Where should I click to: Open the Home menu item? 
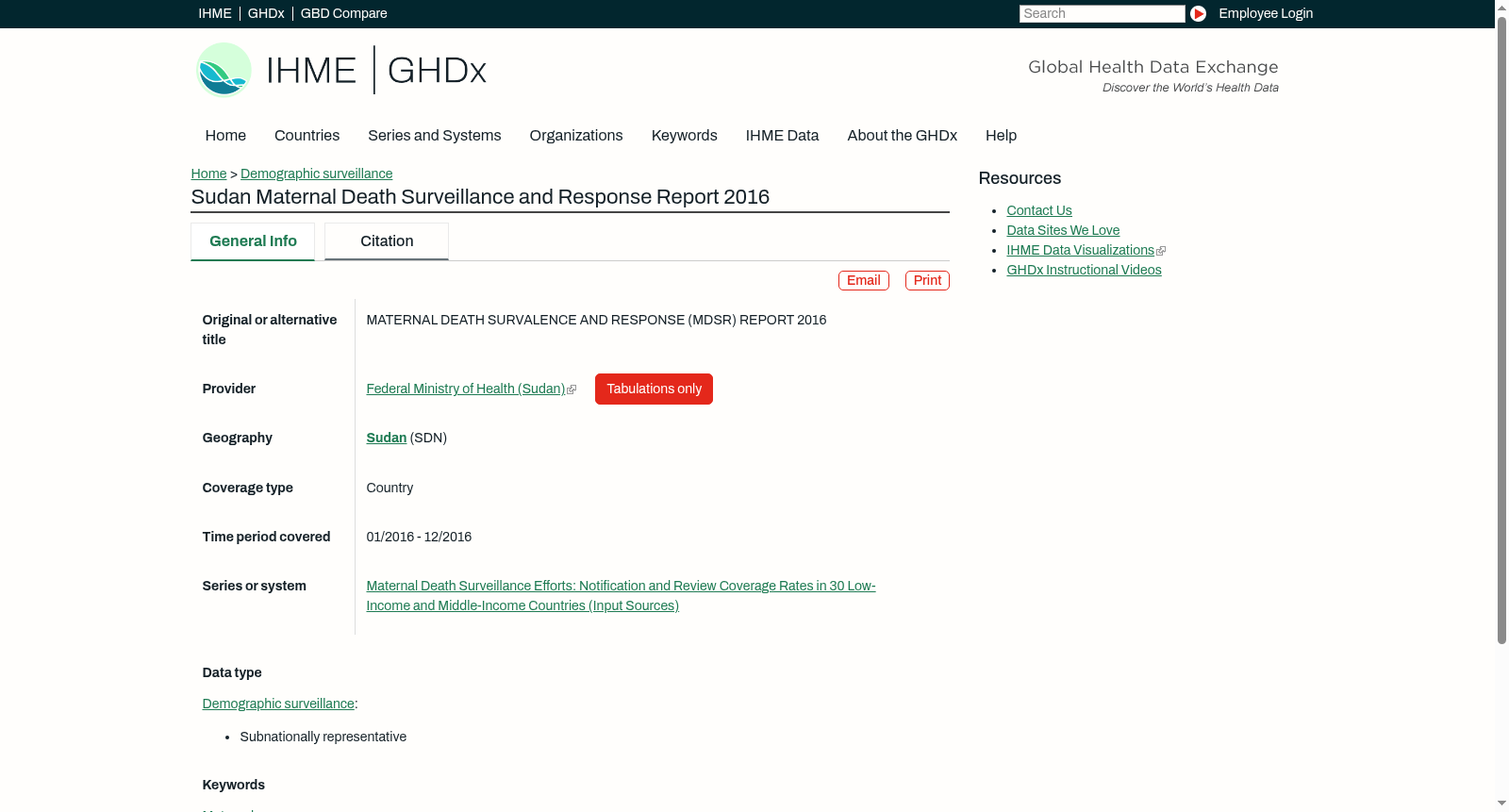pyautogui.click(x=225, y=135)
